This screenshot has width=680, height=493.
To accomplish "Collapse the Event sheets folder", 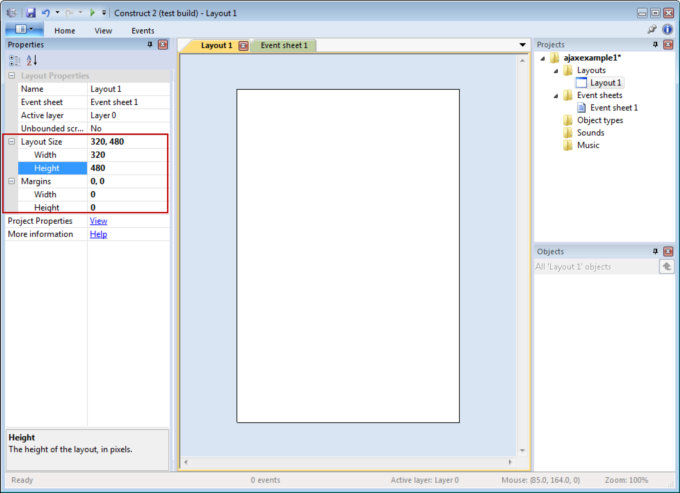I will (556, 96).
